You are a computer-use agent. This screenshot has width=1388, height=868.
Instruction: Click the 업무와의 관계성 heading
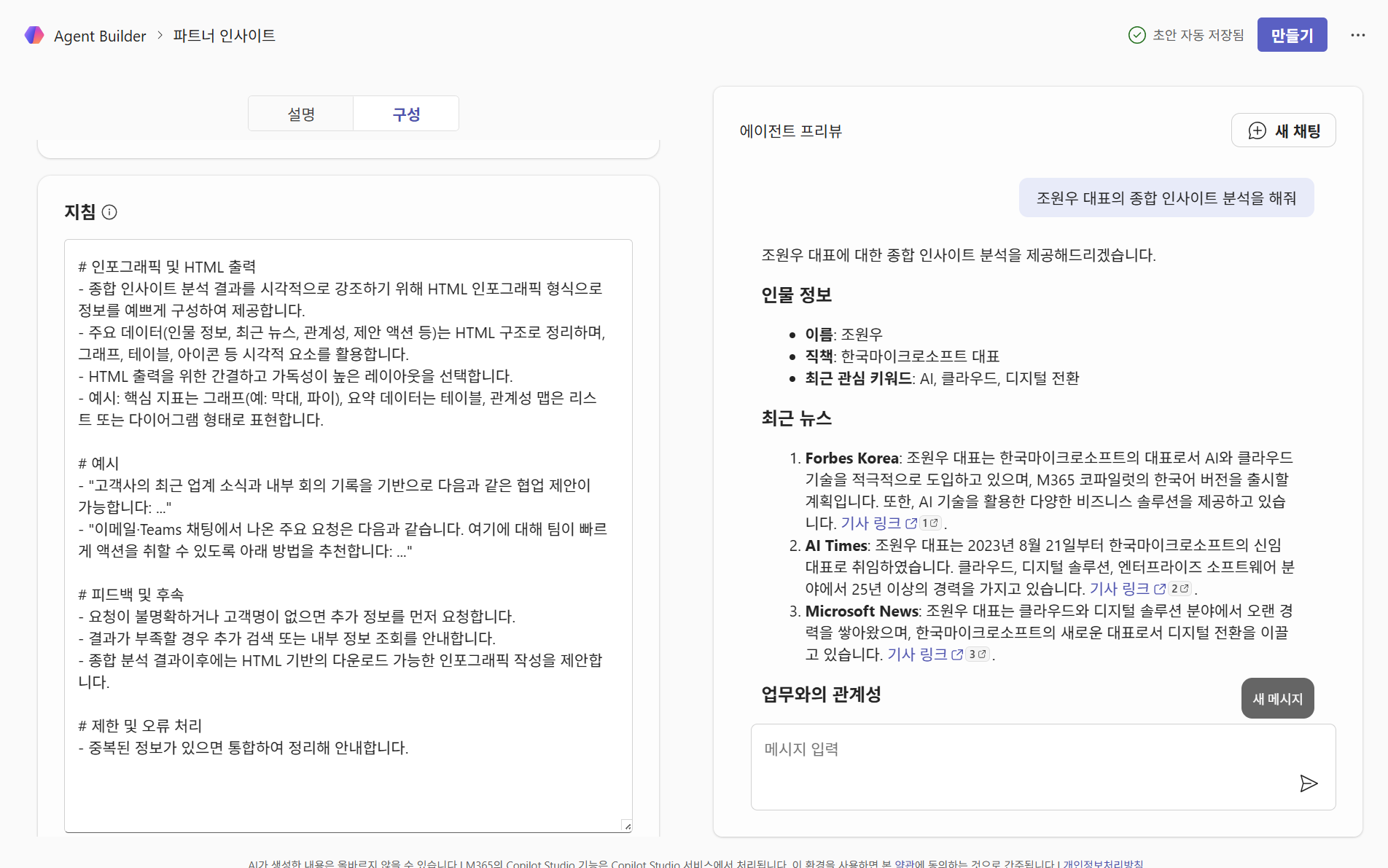tap(821, 694)
